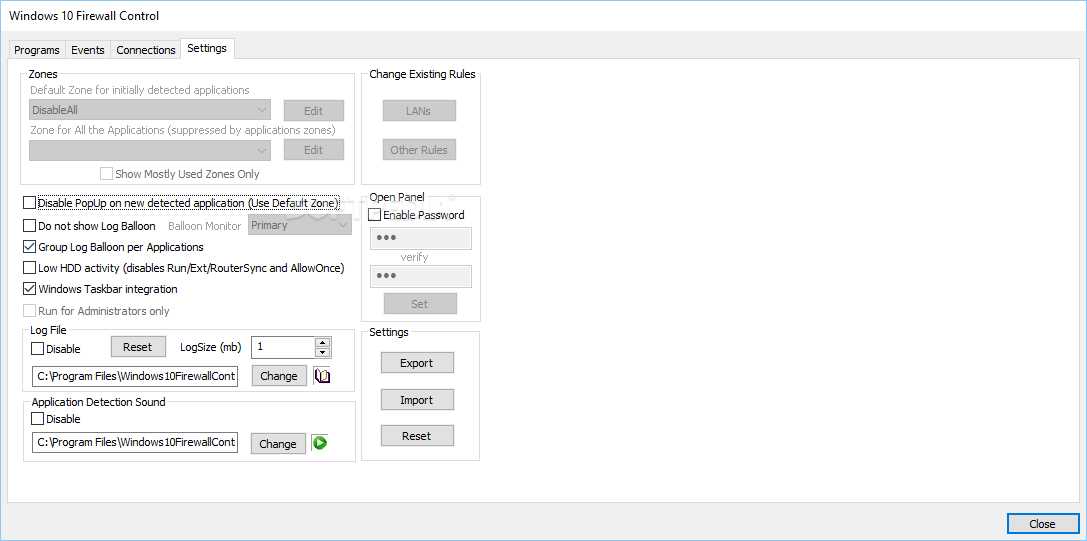Click the log file path text field

[135, 376]
